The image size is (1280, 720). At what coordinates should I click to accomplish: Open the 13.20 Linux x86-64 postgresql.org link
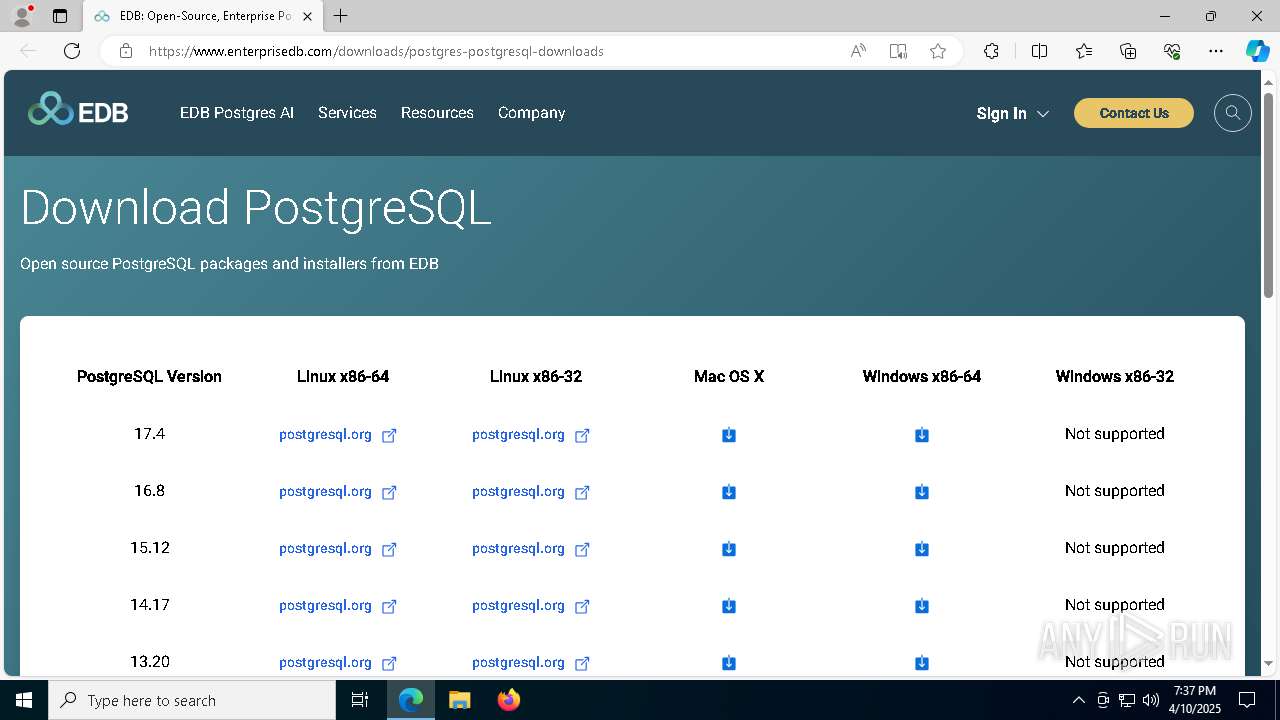(x=338, y=663)
